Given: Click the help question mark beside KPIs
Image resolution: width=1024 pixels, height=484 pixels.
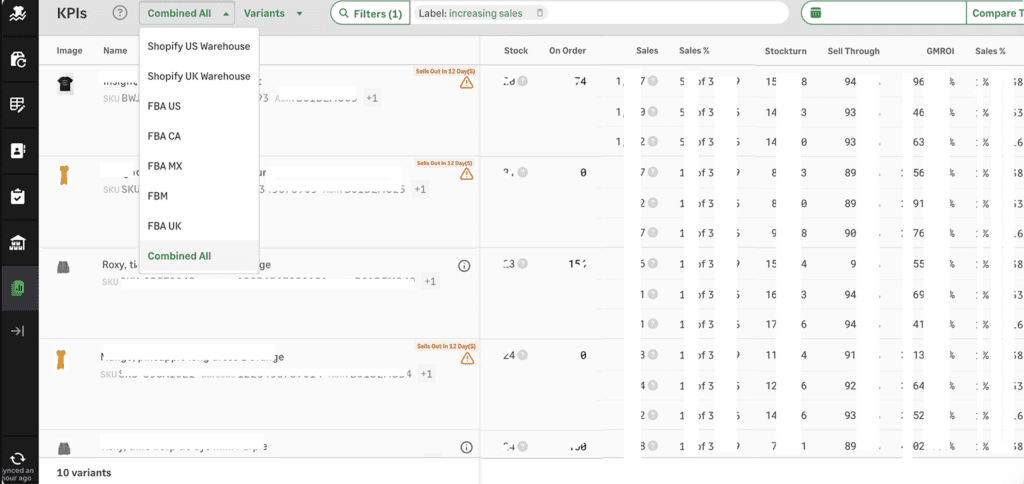Looking at the screenshot, I should [120, 12].
